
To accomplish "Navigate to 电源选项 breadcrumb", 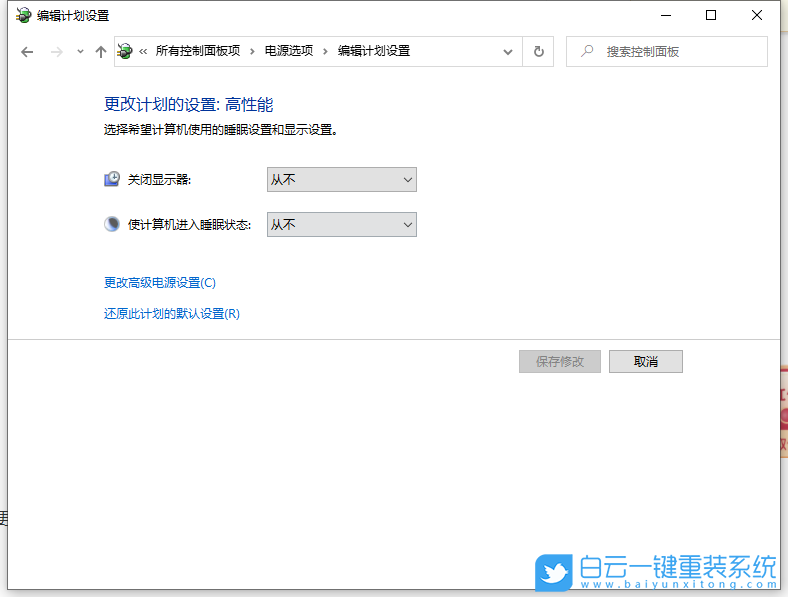I will (289, 51).
